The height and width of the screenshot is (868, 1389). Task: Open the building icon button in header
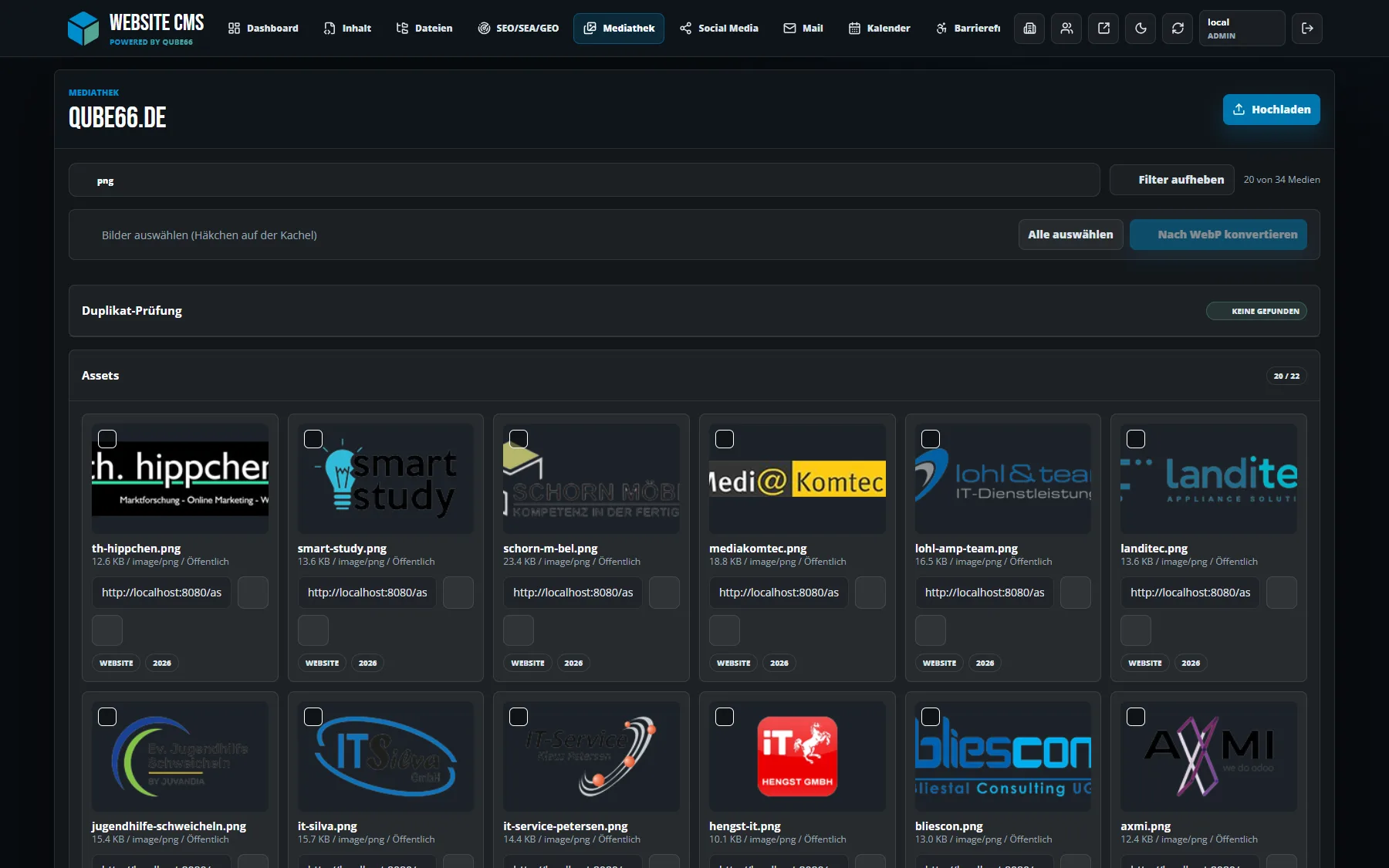pyautogui.click(x=1029, y=29)
